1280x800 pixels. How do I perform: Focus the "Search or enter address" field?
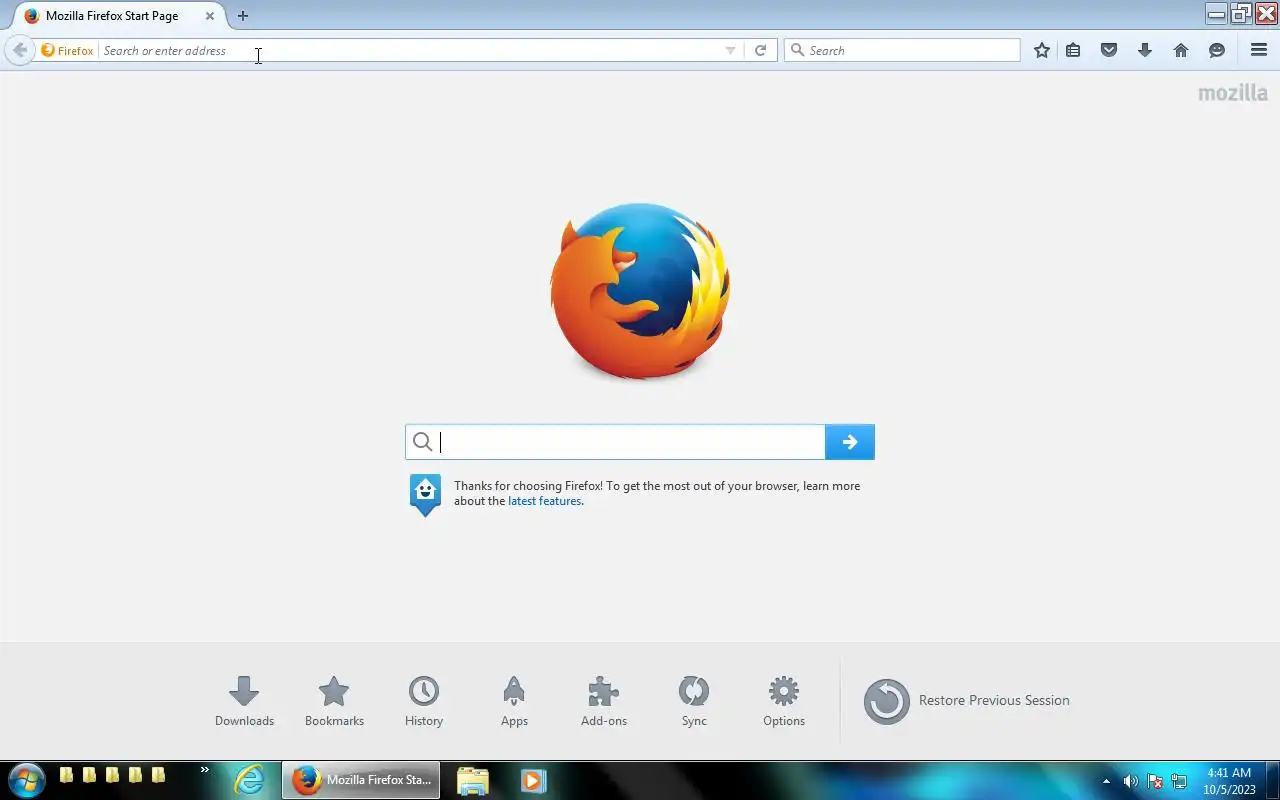[410, 50]
